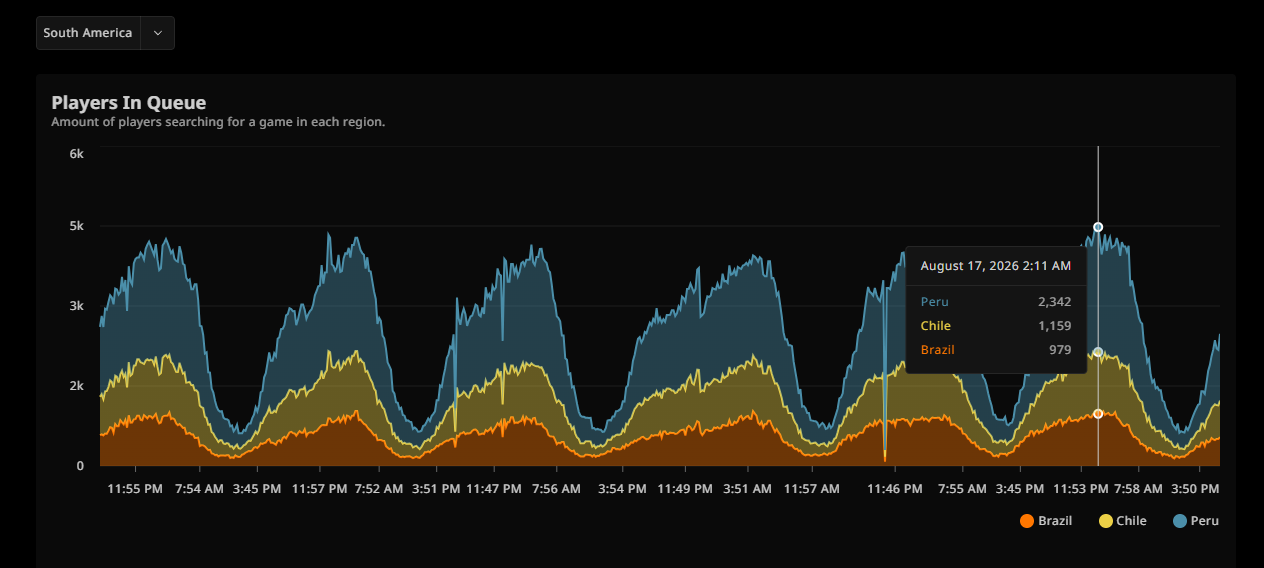Click the 11:46 PM x-axis label
The height and width of the screenshot is (568, 1264).
coord(895,489)
